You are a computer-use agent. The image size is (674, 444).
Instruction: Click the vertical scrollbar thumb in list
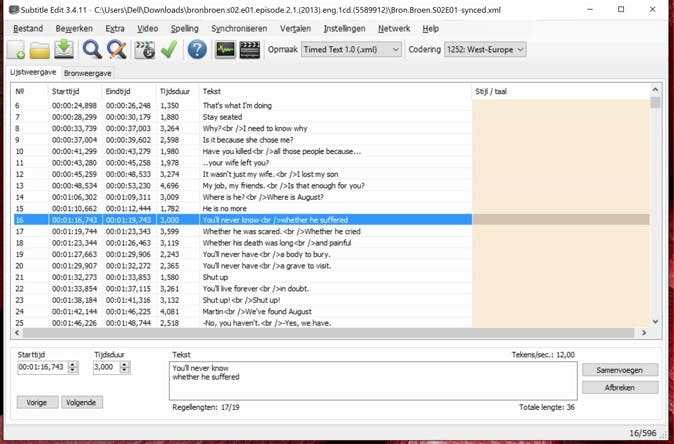click(x=655, y=103)
